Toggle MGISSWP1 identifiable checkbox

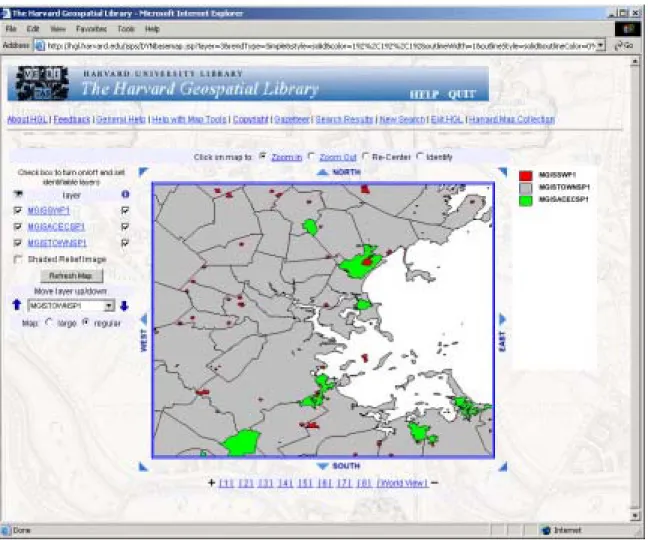click(125, 211)
